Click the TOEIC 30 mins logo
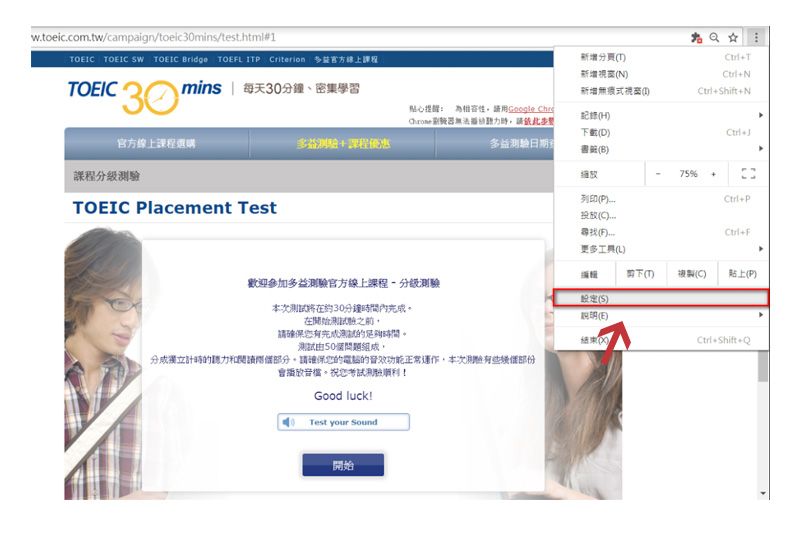 (x=145, y=95)
